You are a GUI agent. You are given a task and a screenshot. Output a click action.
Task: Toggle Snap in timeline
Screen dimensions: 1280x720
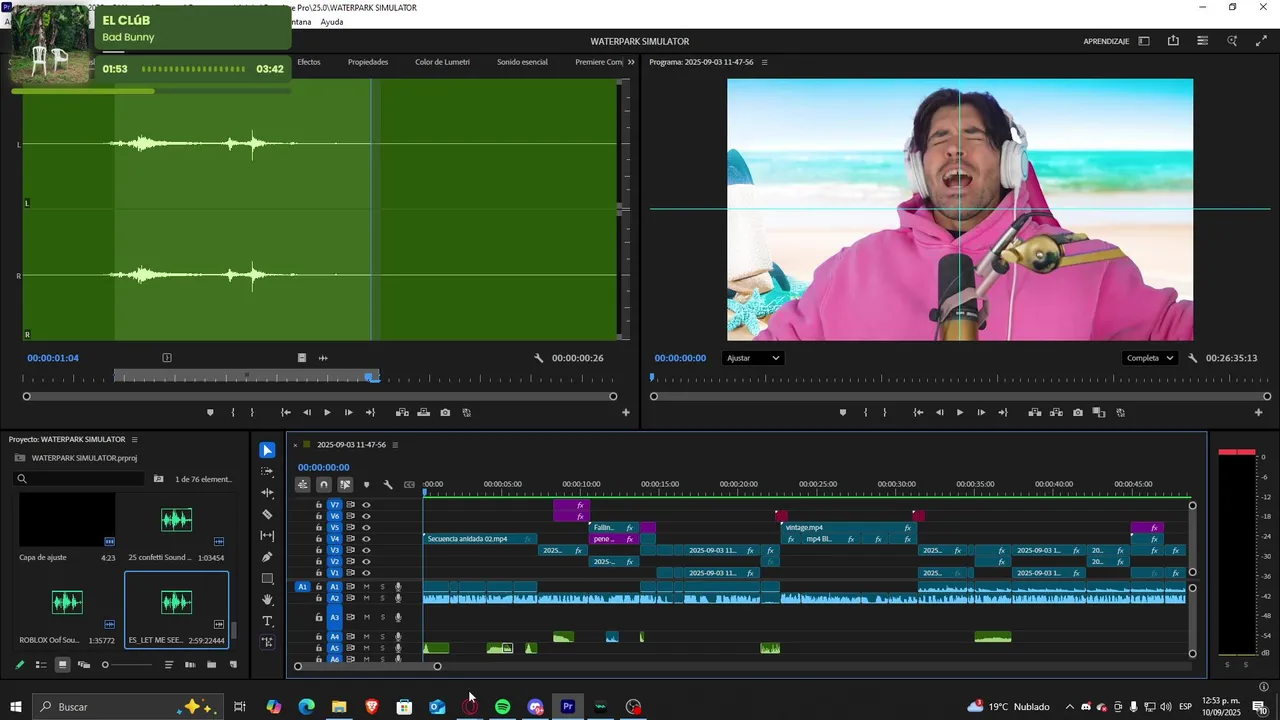(323, 485)
